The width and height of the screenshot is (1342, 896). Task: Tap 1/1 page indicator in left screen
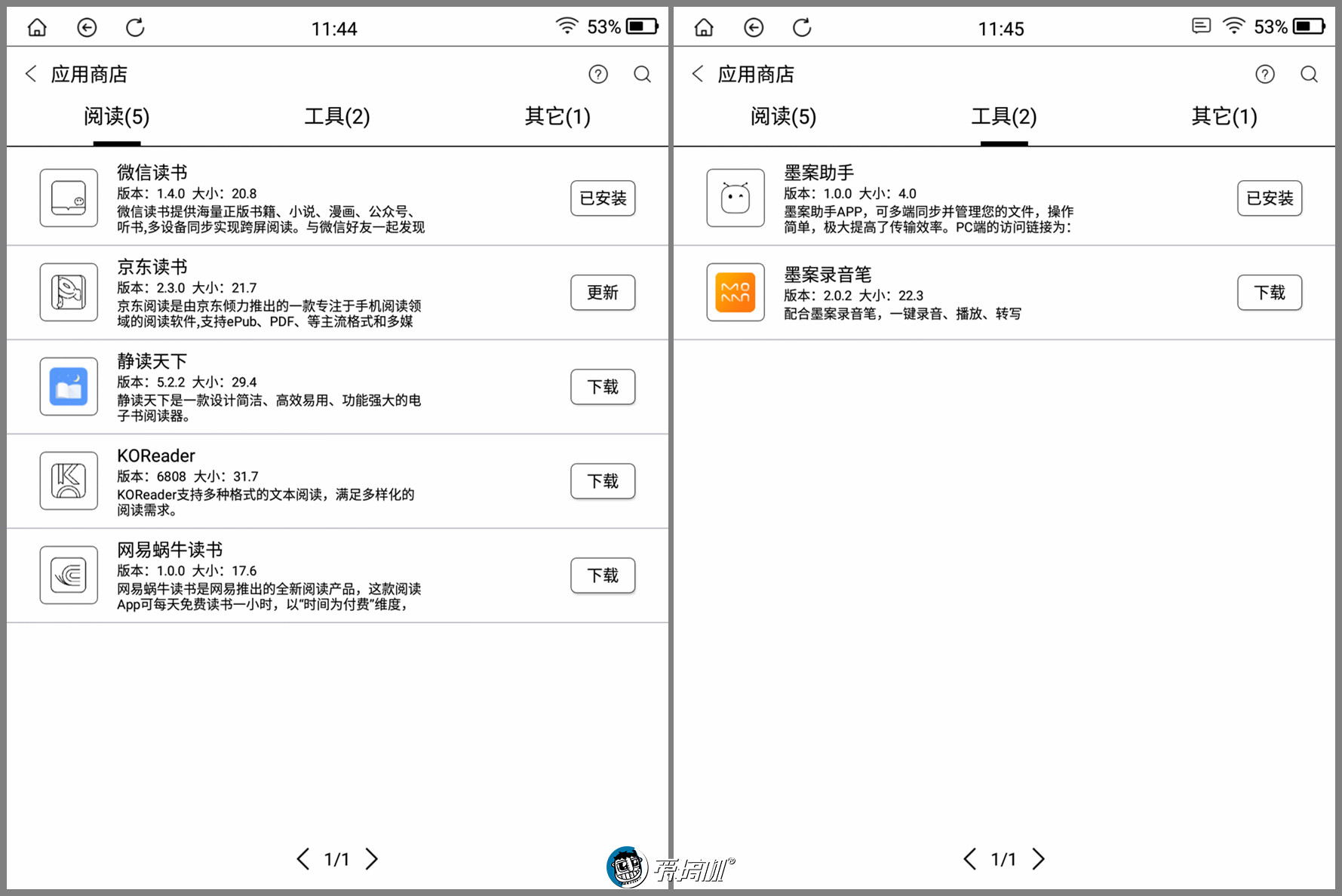click(x=336, y=859)
